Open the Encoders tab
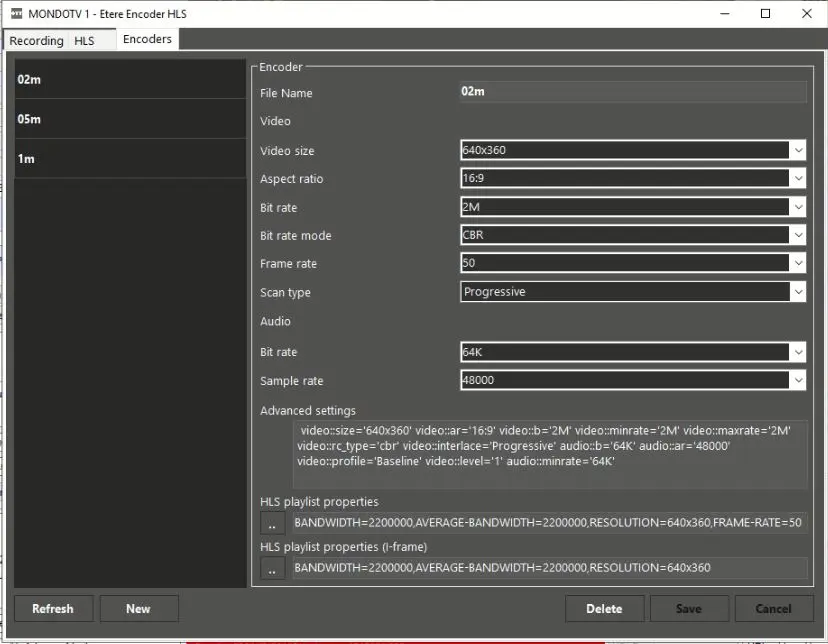The image size is (828, 644). [x=147, y=39]
